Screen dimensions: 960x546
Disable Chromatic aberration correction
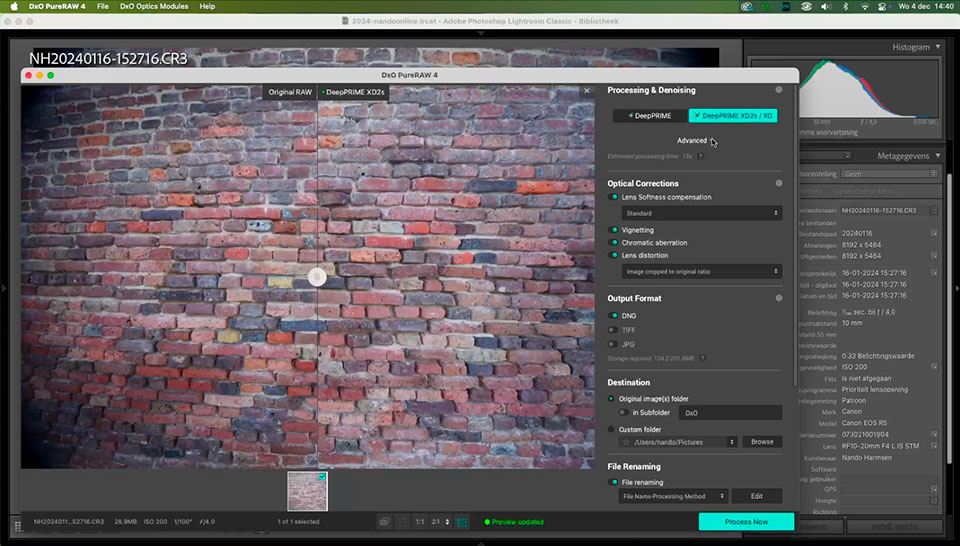(x=613, y=243)
